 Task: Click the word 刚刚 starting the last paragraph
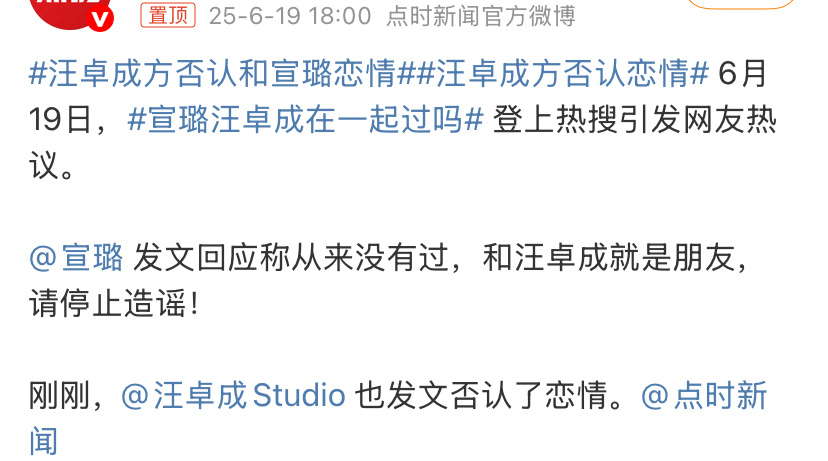[60, 395]
